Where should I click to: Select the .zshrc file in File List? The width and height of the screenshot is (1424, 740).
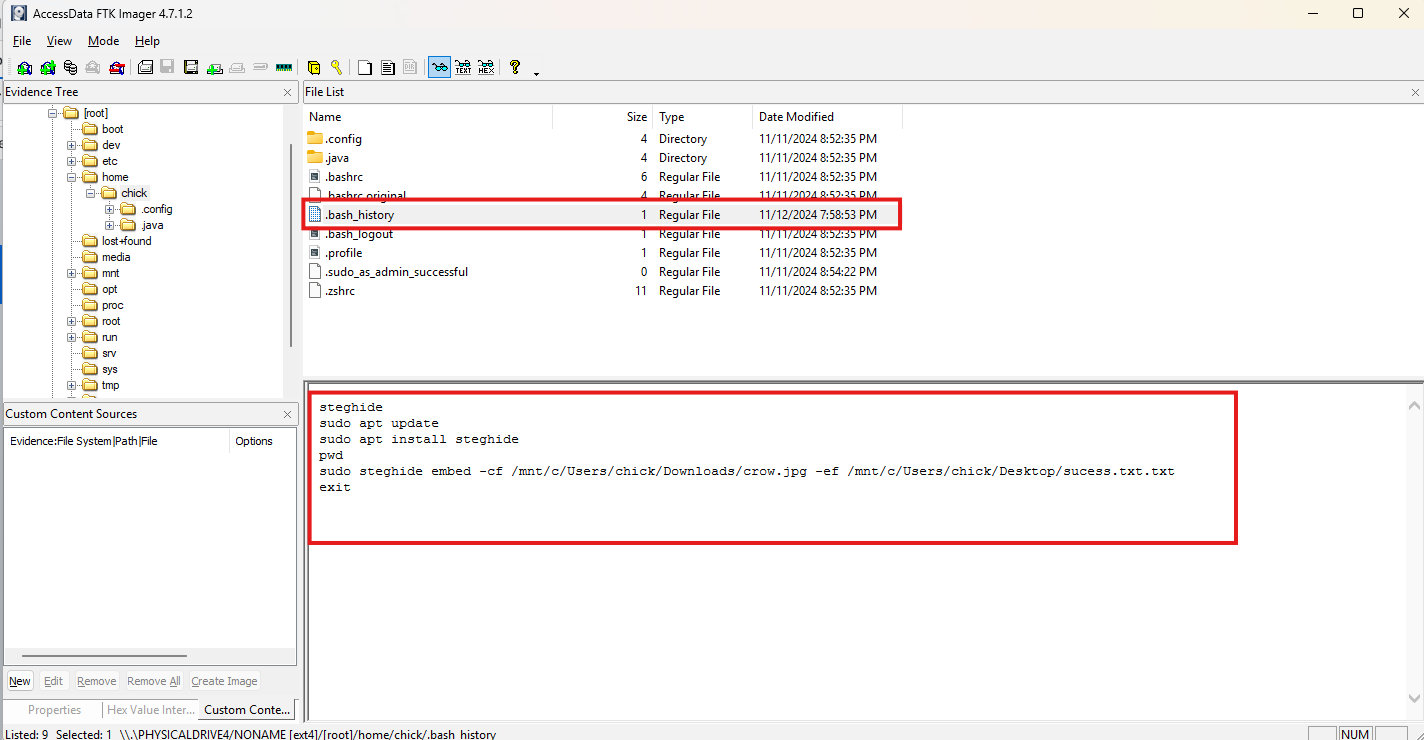pos(340,291)
